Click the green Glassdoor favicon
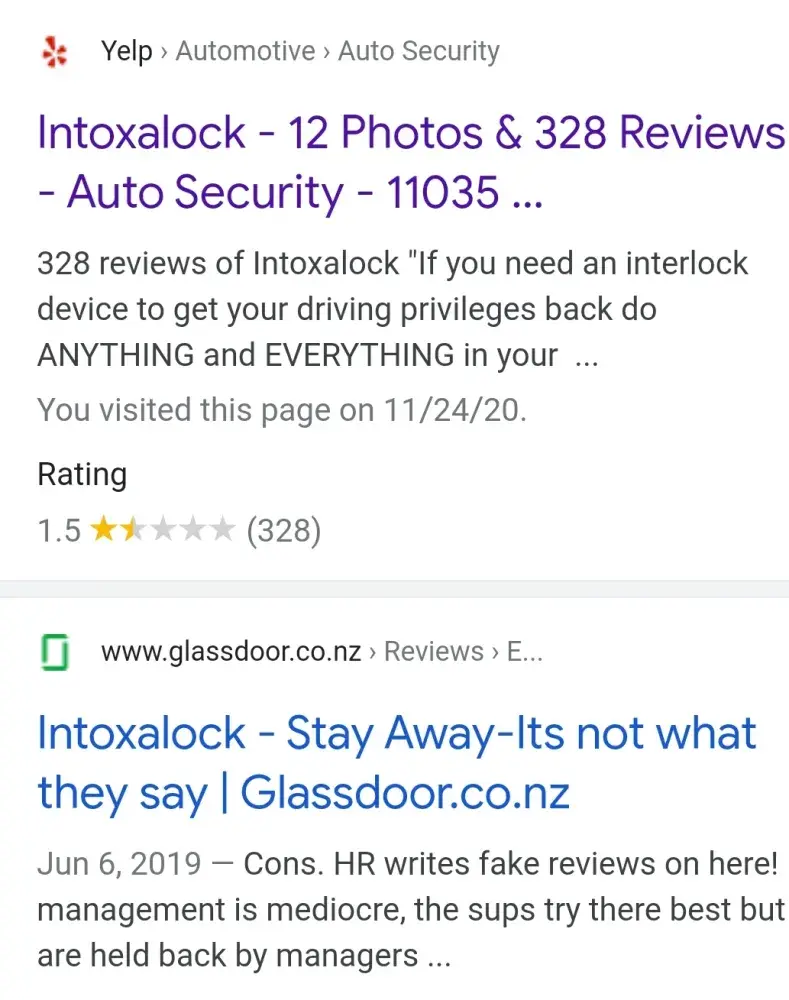The width and height of the screenshot is (789, 1000). [x=55, y=652]
